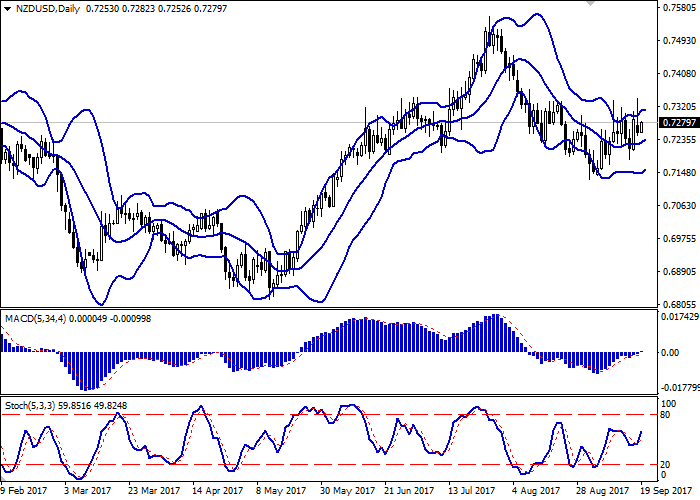
Task: Click the 4 Aug 2017 date label
Action: (536, 491)
